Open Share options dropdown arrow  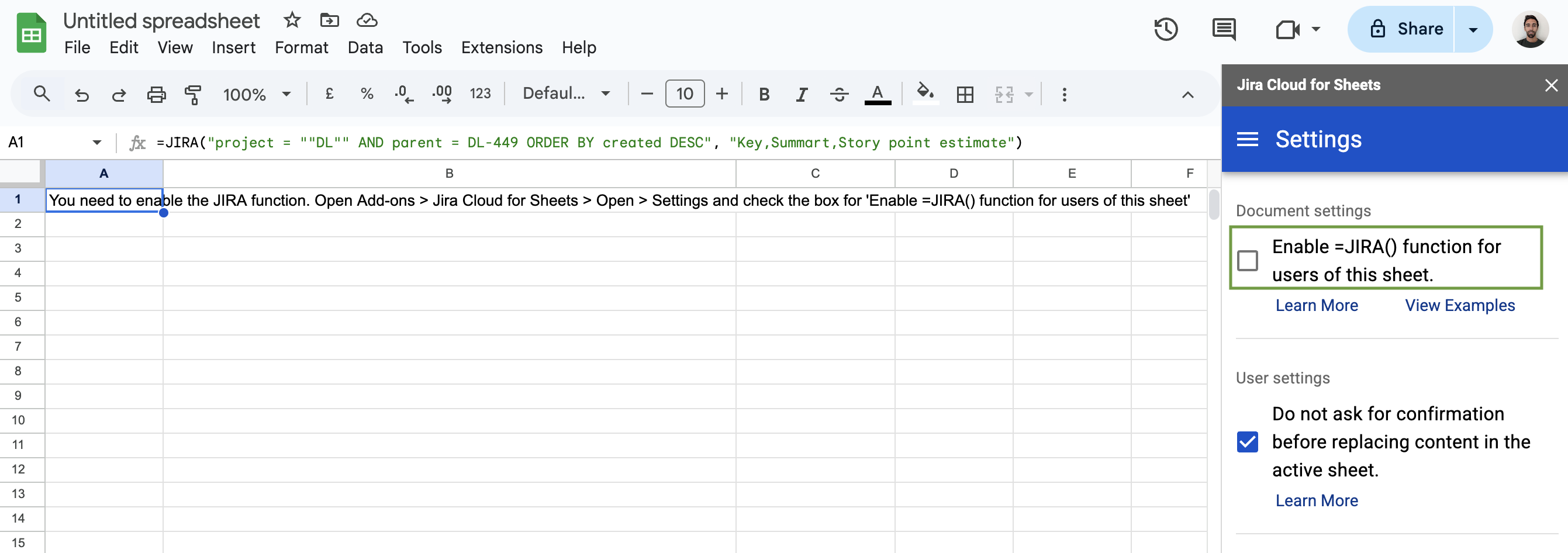click(1473, 29)
